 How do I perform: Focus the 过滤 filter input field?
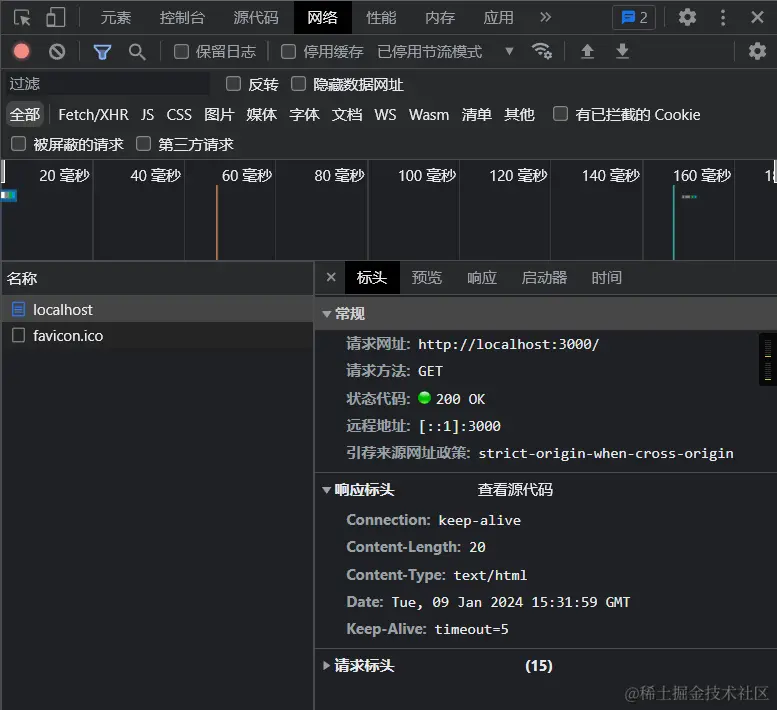tap(108, 84)
